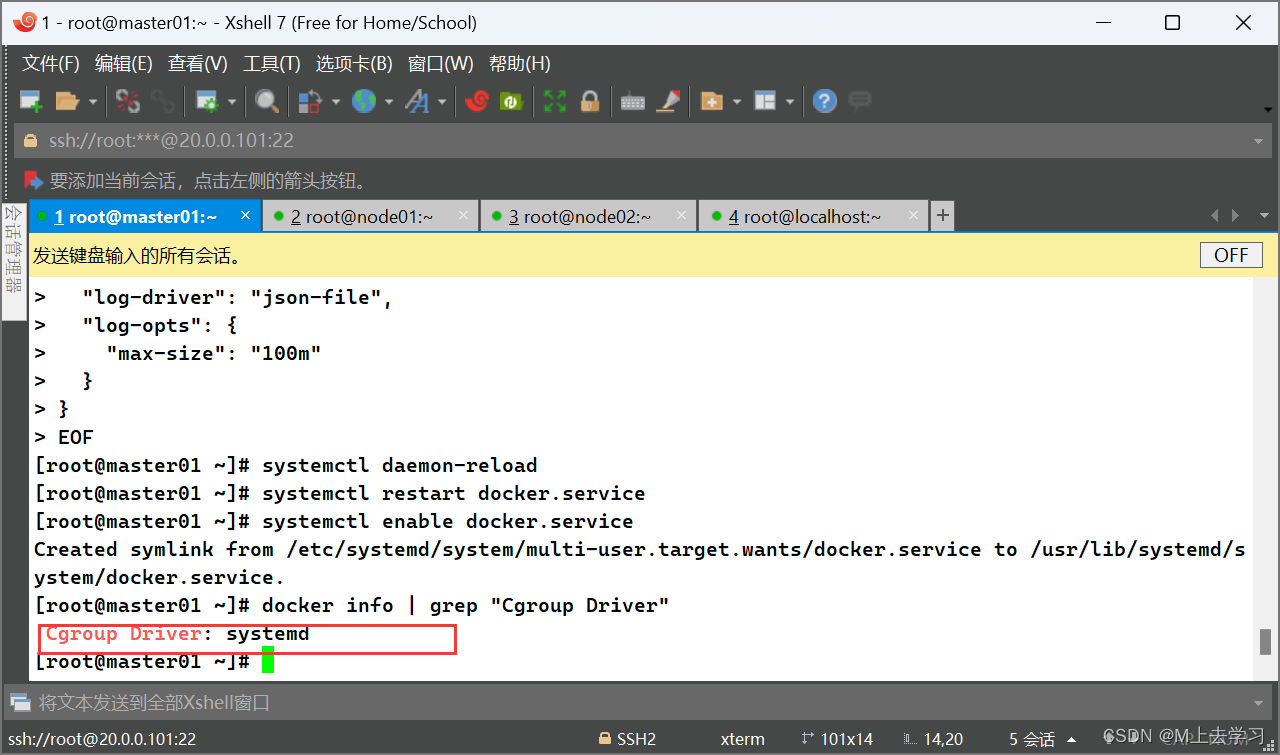1280x755 pixels.
Task: Click the terminal vertical scrollbar thumb
Action: click(1265, 641)
